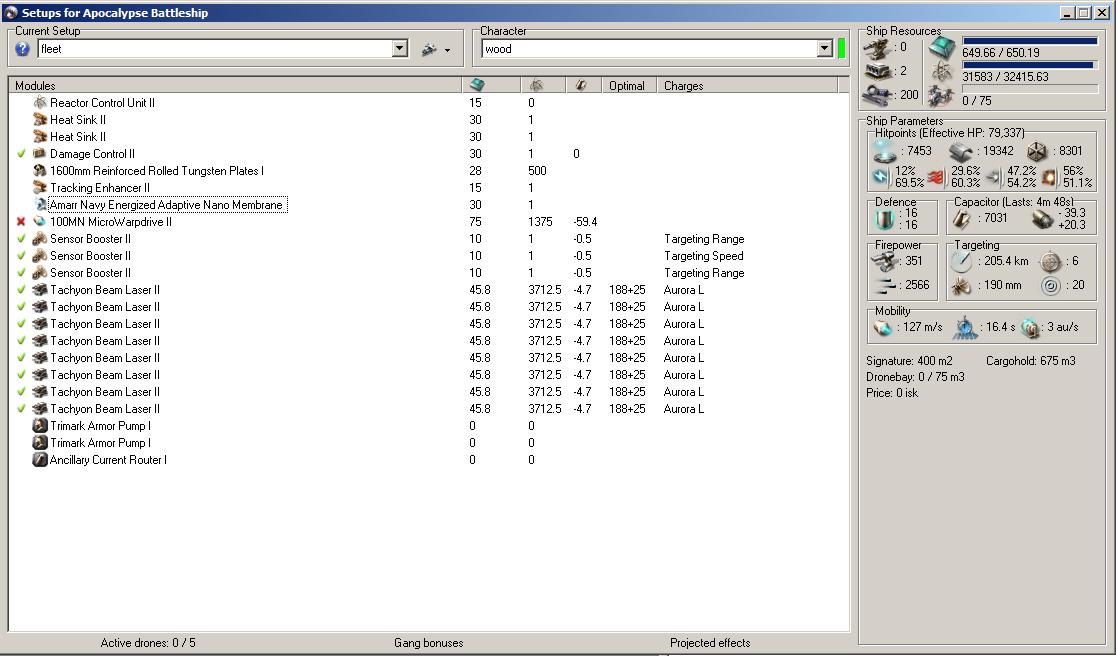This screenshot has height=656, width=1116.
Task: Click the CPU usage bar 649.66 / 650.19
Action: click(x=1029, y=41)
